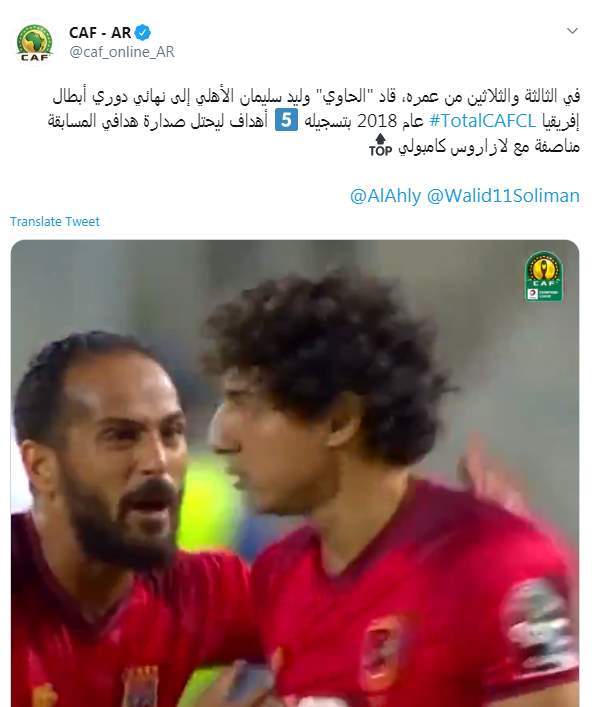Screen dimensions: 608x707
Task: Click the CAF Champions League logo in the video
Action: click(544, 277)
